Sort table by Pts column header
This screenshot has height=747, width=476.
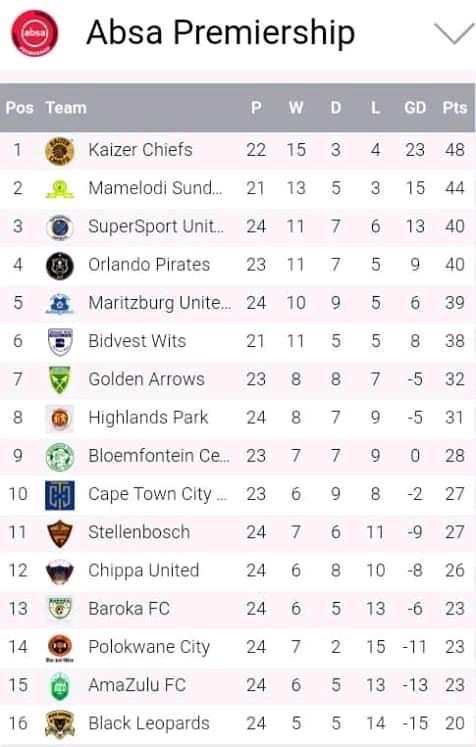click(x=455, y=108)
